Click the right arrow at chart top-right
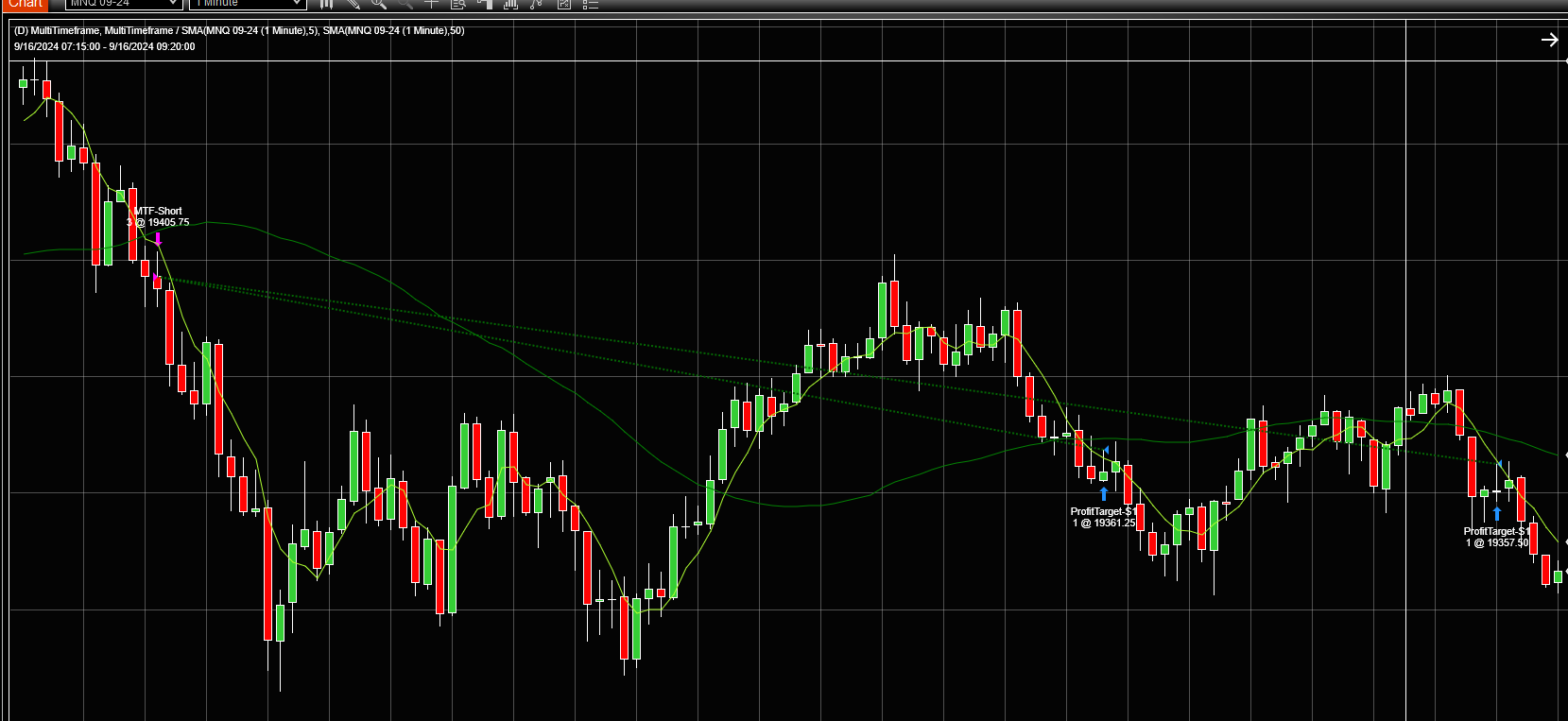 pos(1549,40)
